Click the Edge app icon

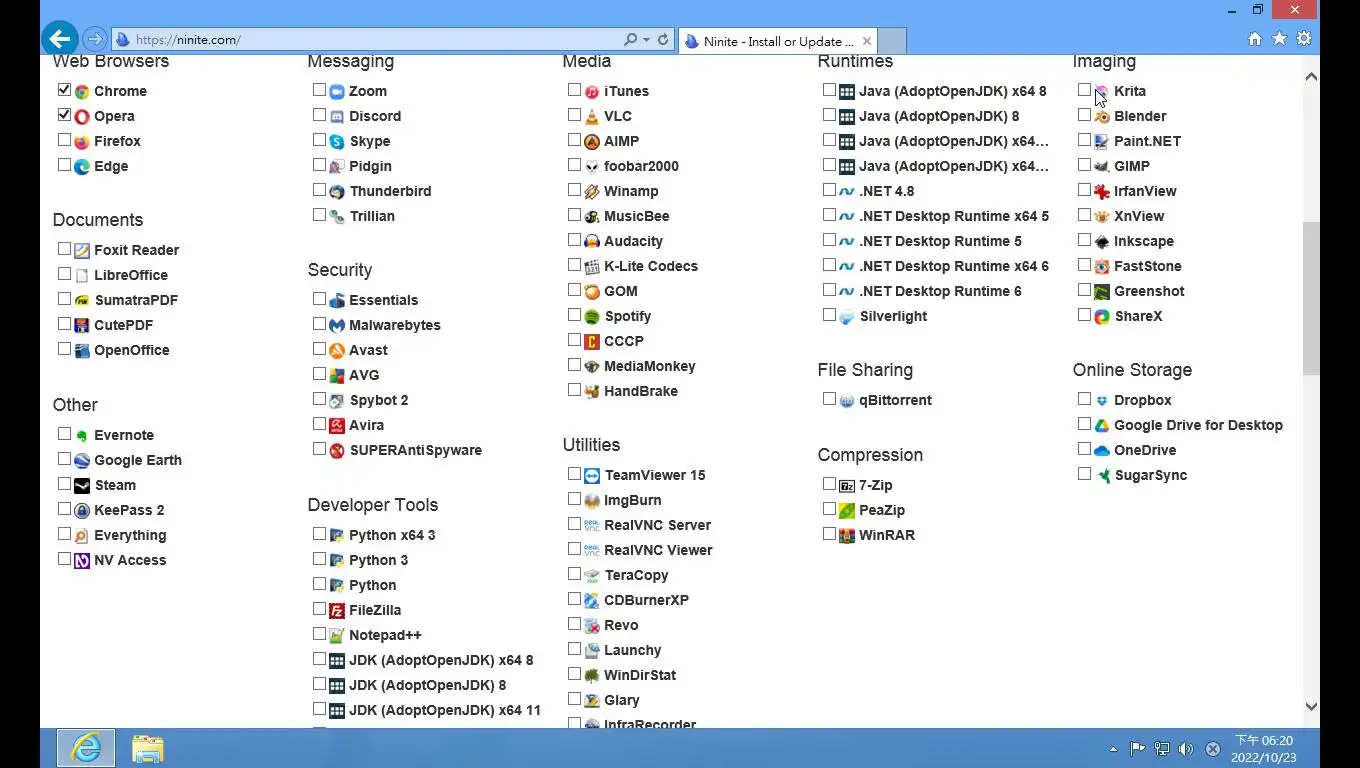tap(82, 166)
